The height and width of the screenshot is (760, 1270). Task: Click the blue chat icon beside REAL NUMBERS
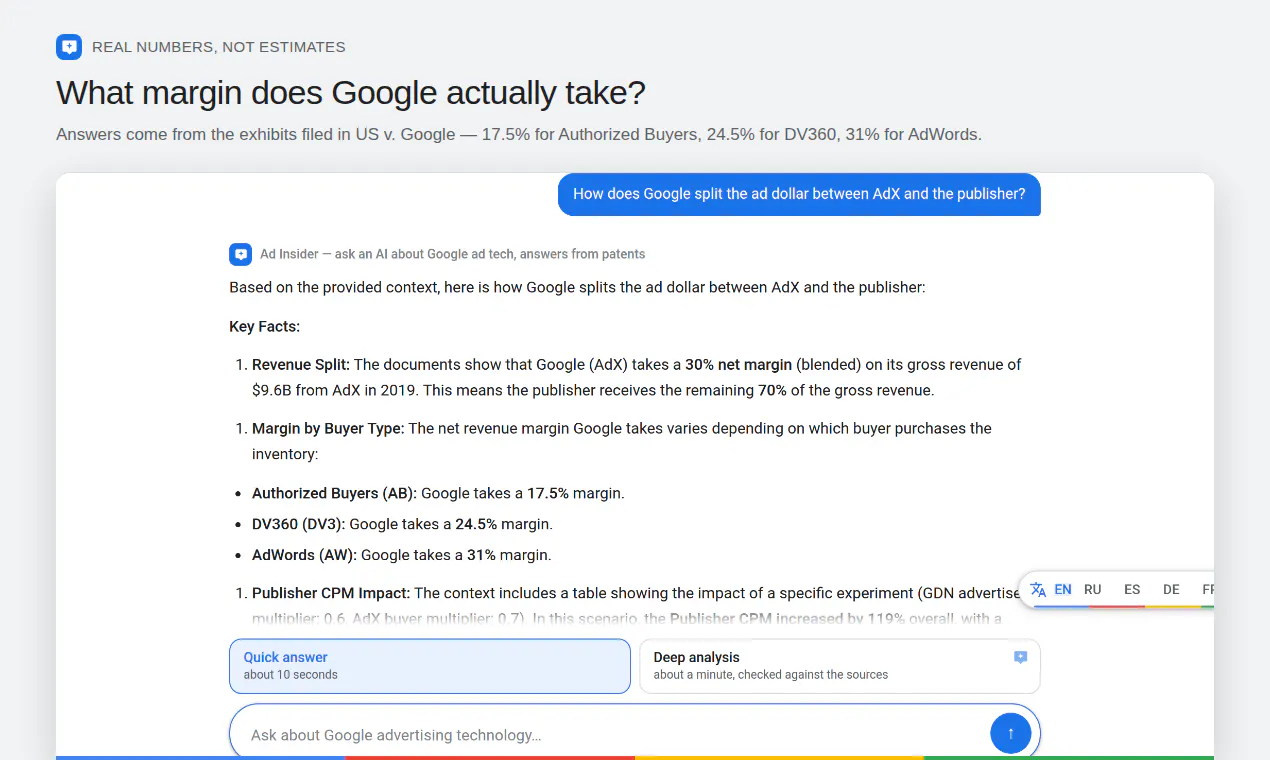pos(69,46)
